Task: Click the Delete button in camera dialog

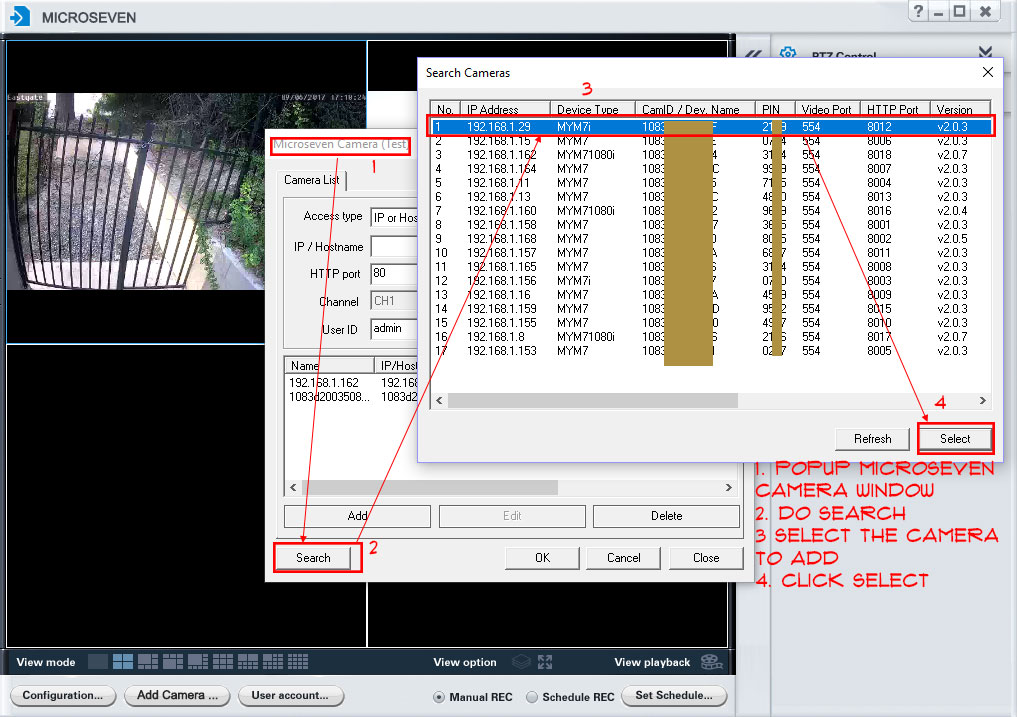Action: click(666, 516)
